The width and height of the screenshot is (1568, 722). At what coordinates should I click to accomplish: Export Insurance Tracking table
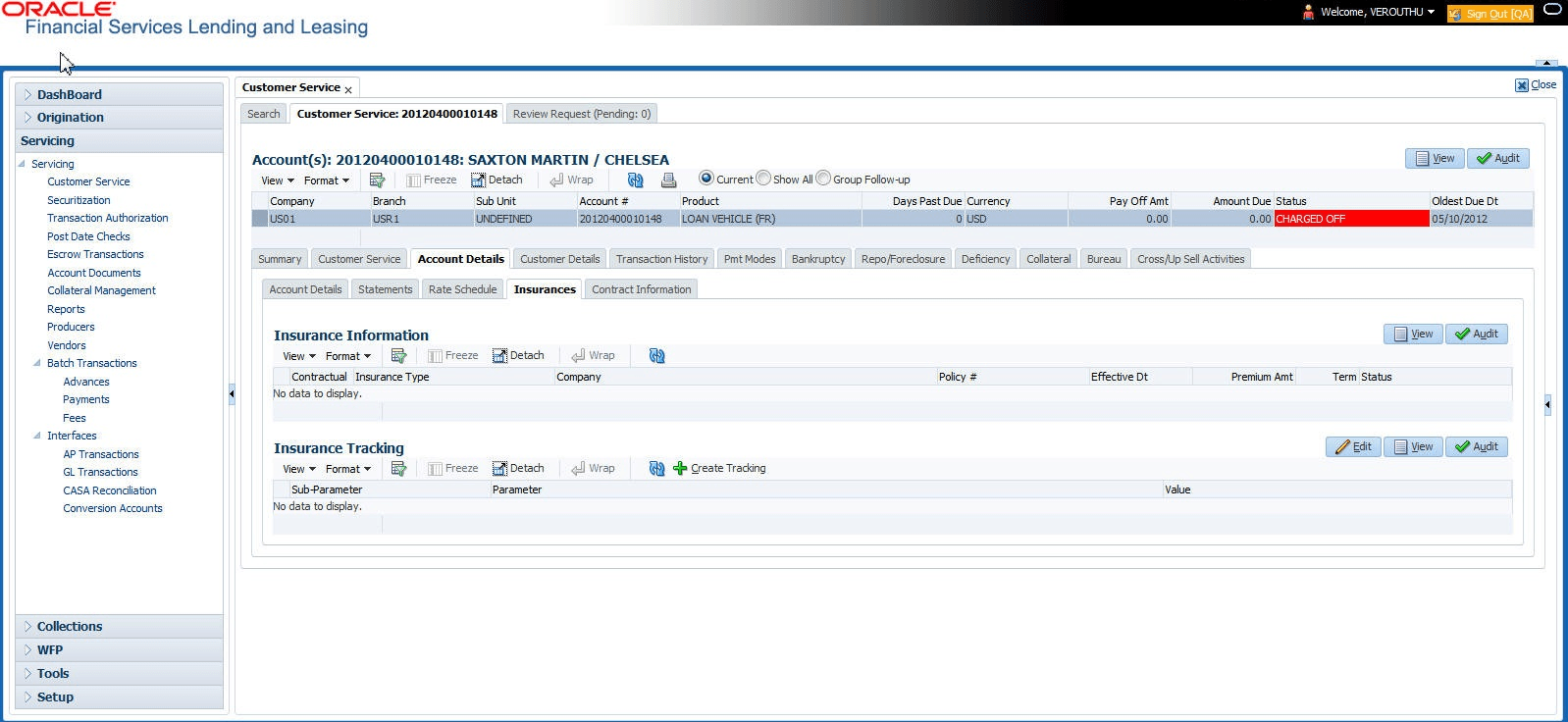pyautogui.click(x=398, y=469)
